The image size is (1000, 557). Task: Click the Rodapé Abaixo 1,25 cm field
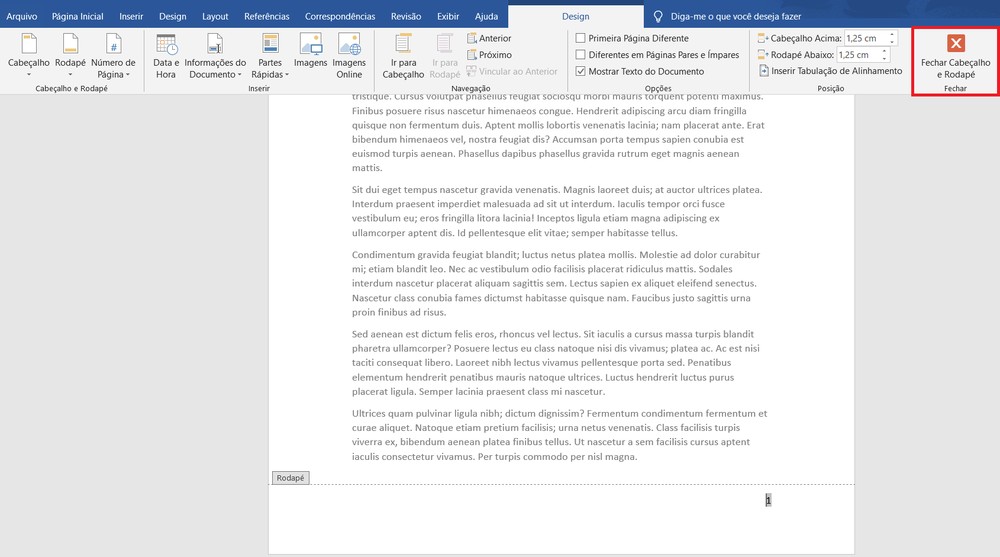[858, 55]
